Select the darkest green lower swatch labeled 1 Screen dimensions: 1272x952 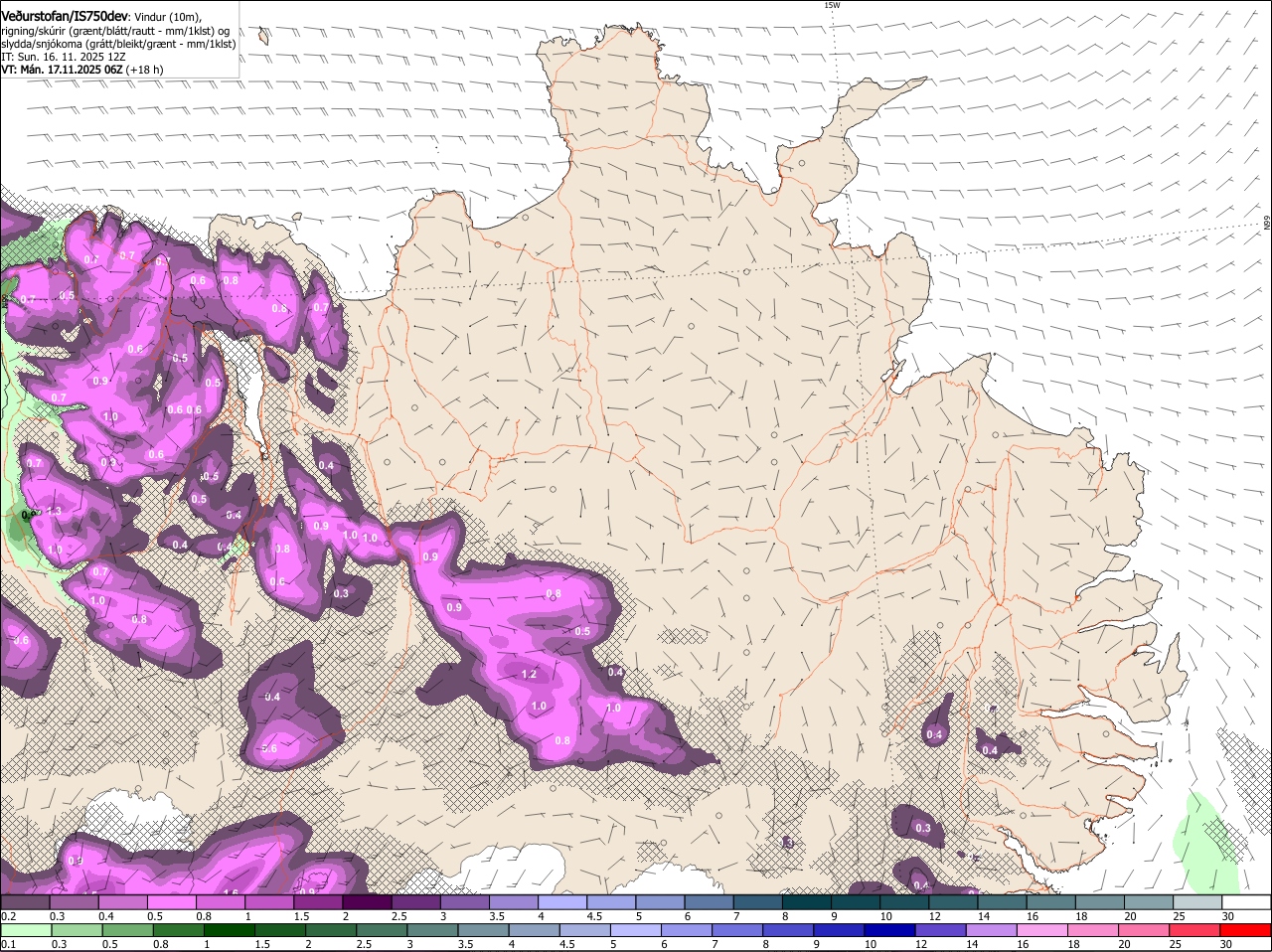pos(229,931)
